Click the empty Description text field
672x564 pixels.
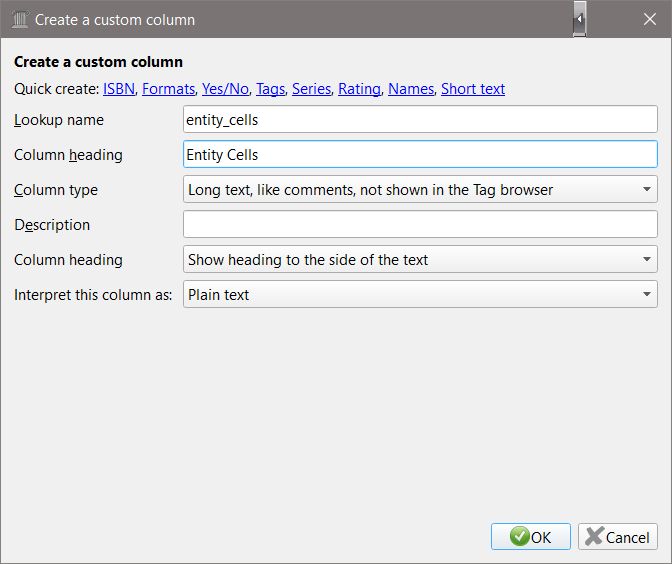pyautogui.click(x=420, y=225)
